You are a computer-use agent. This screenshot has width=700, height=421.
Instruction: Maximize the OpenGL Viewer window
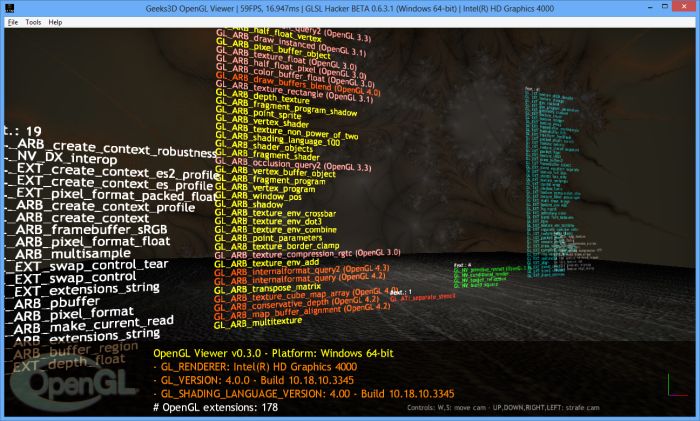tap(665, 7)
